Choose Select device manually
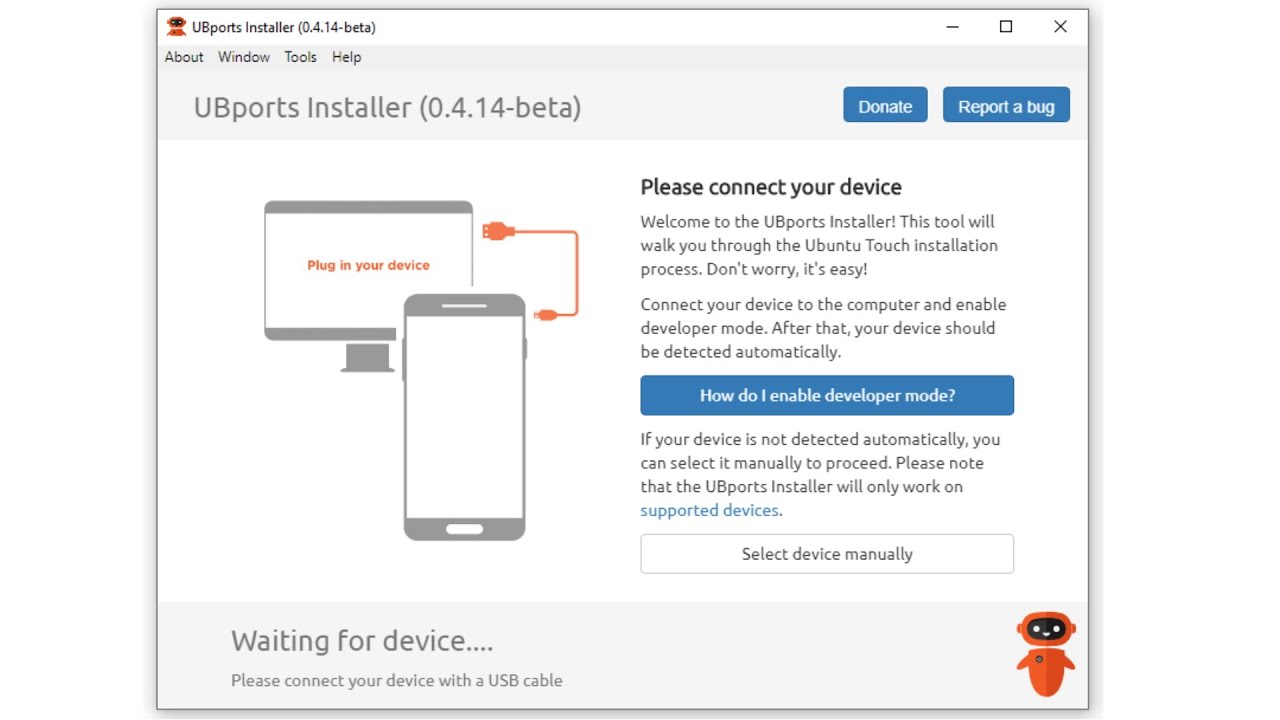Image resolution: width=1280 pixels, height=720 pixels. point(827,554)
